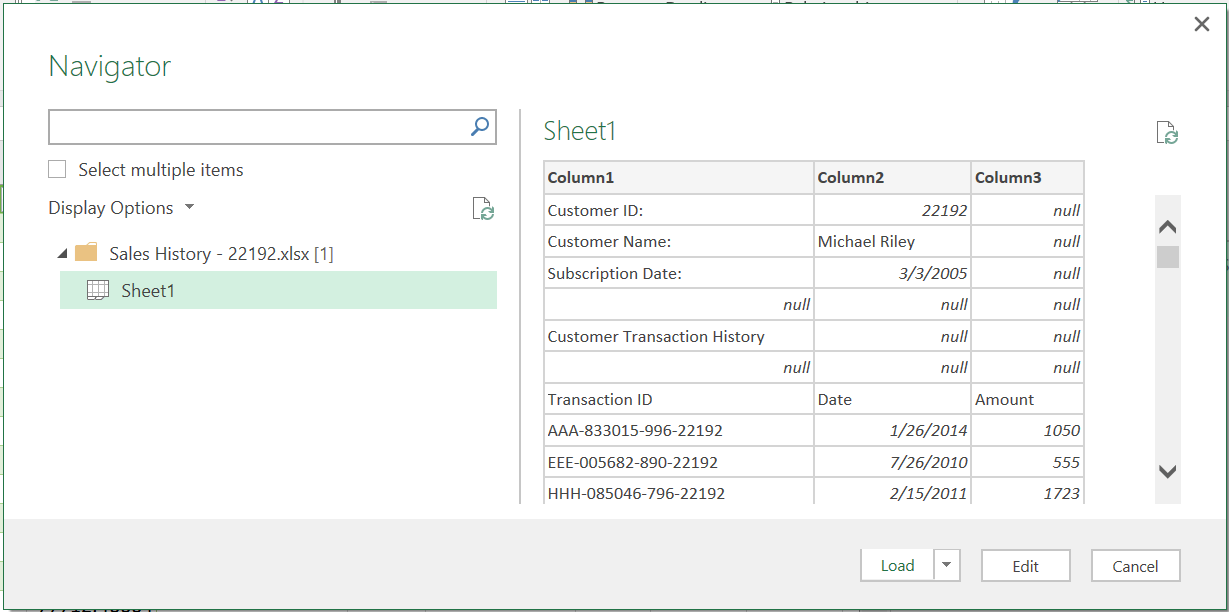The width and height of the screenshot is (1229, 612).
Task: Click the 1/26/2014 cell
Action: tap(892, 431)
